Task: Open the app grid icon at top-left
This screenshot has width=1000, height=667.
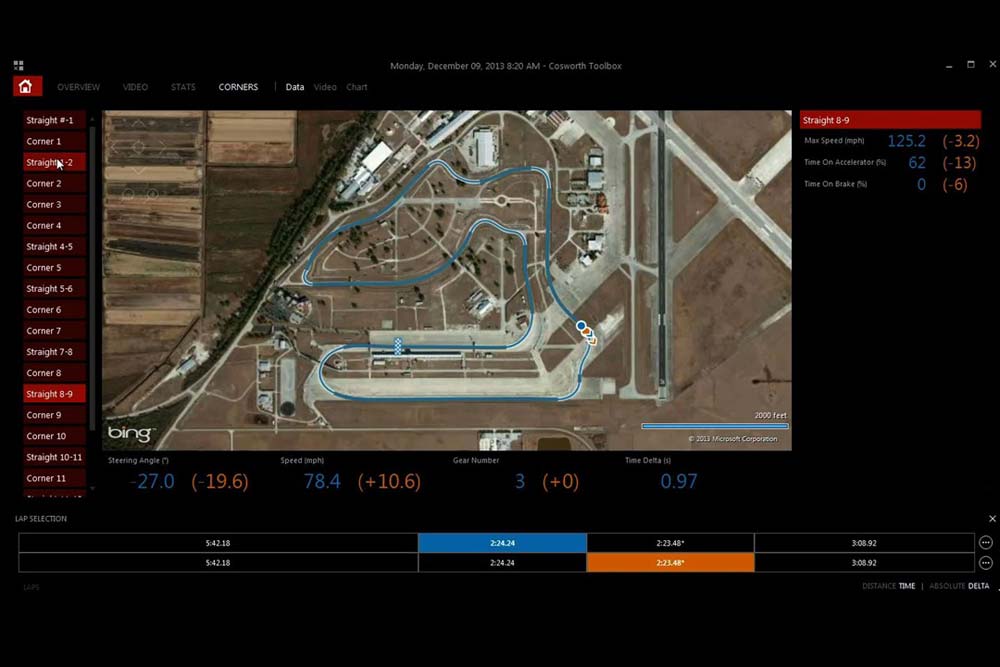Action: coord(18,65)
